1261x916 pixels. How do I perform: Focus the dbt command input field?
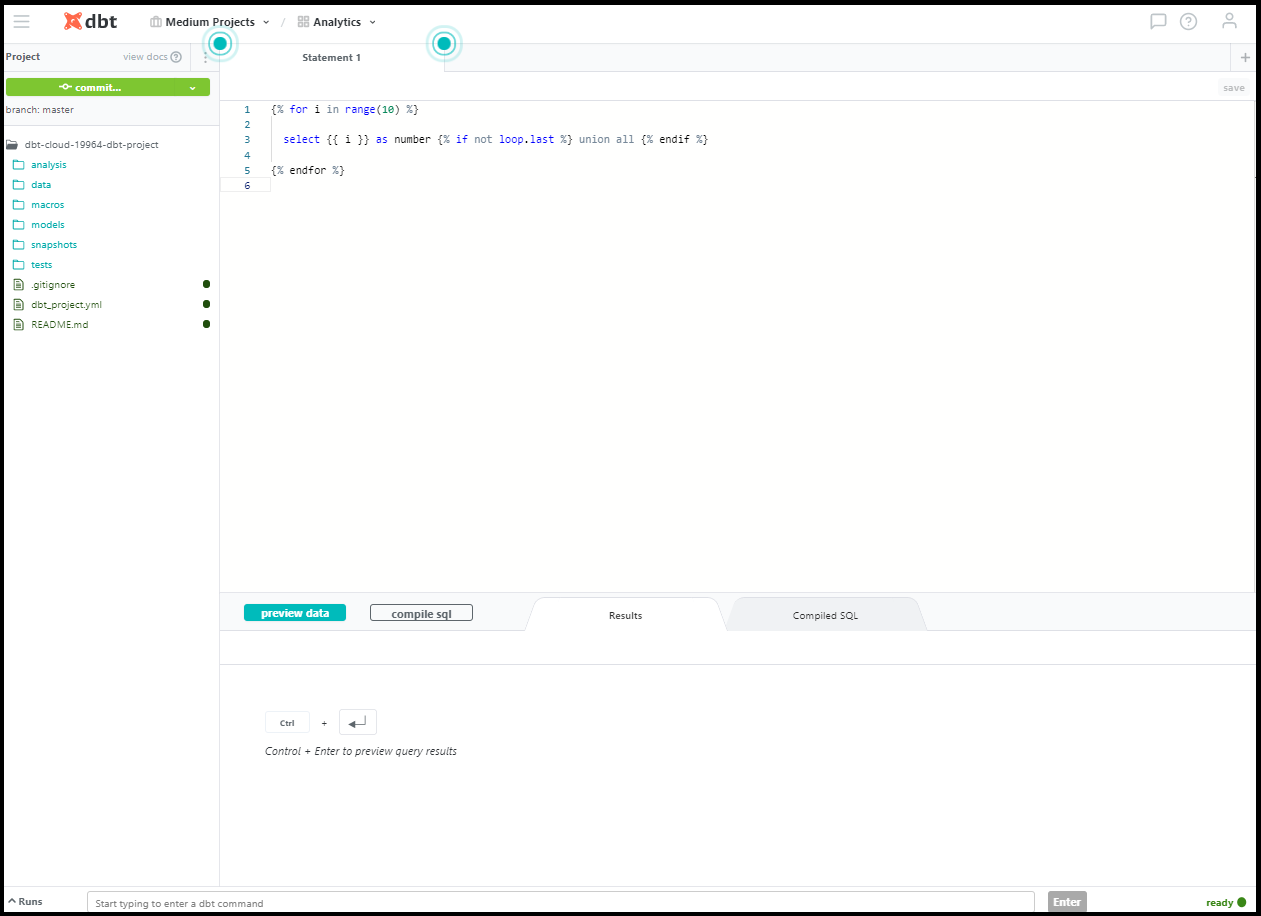pyautogui.click(x=561, y=902)
